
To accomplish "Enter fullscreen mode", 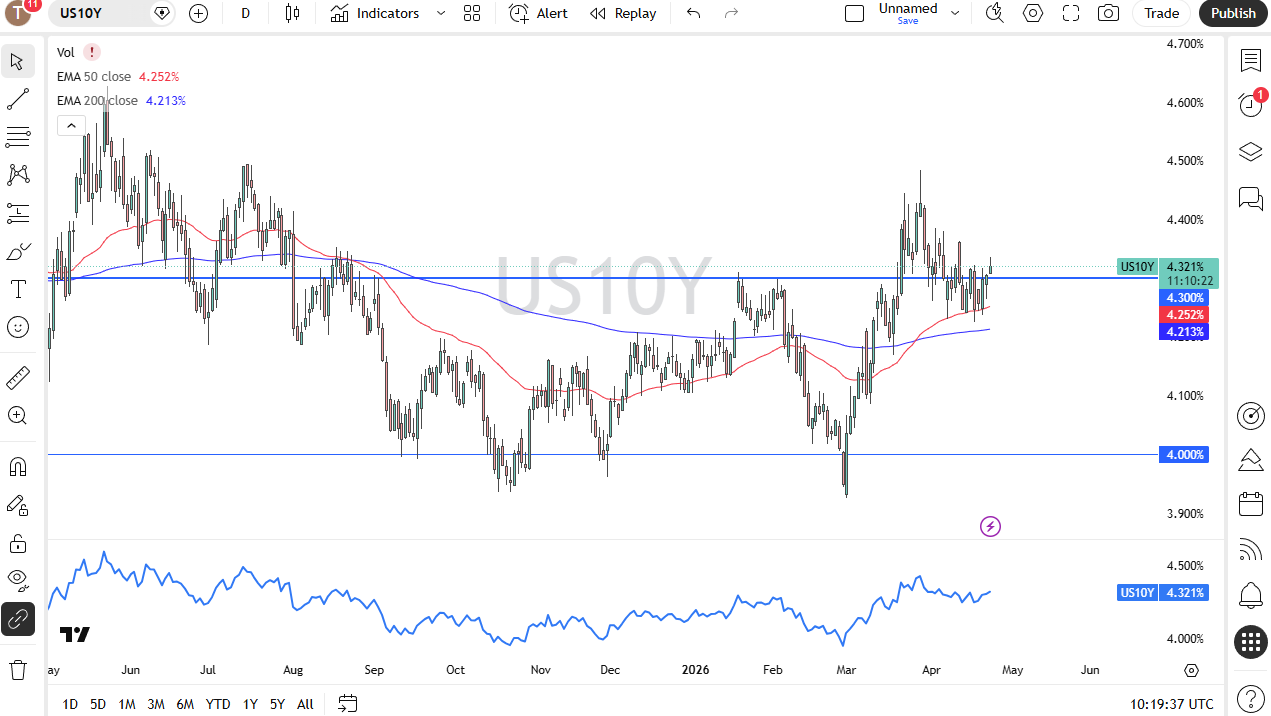I will tap(1071, 13).
